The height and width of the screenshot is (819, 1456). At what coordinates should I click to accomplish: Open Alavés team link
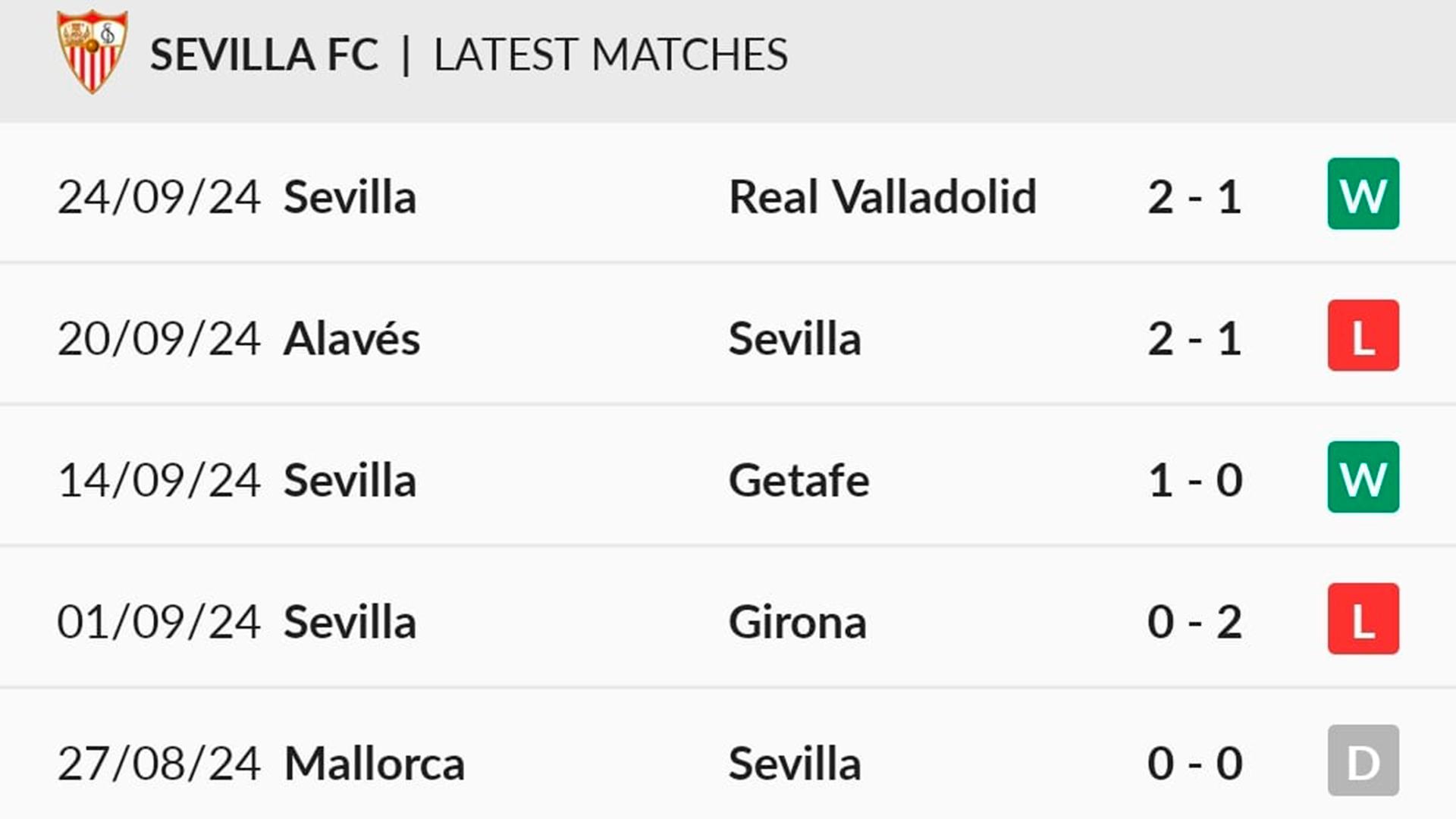351,338
